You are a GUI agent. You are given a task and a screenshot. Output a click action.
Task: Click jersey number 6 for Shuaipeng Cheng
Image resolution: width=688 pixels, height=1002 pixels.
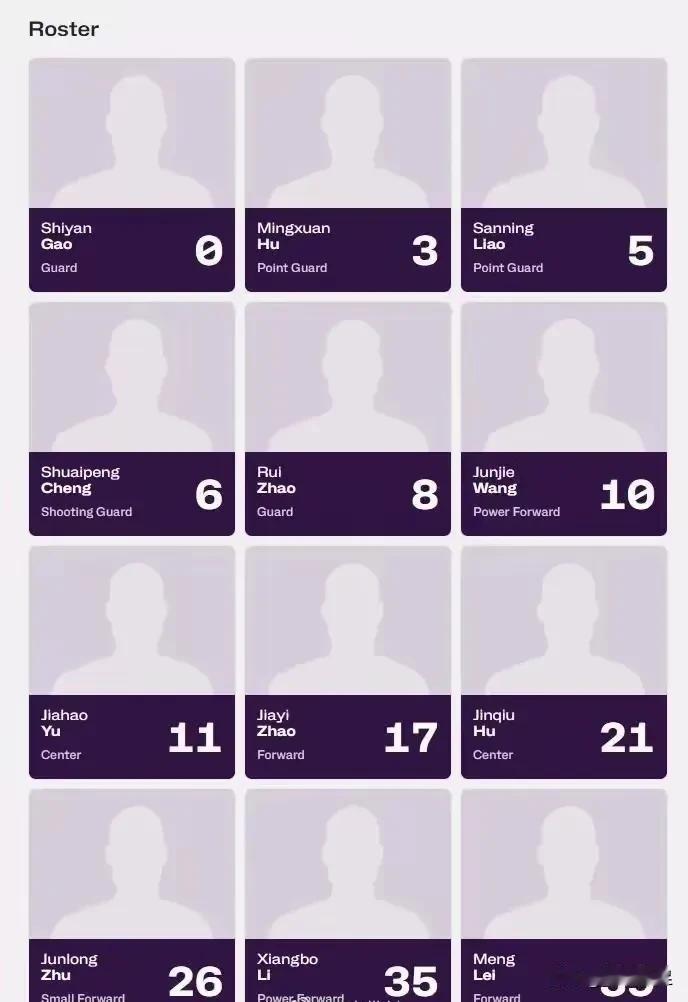coord(209,494)
